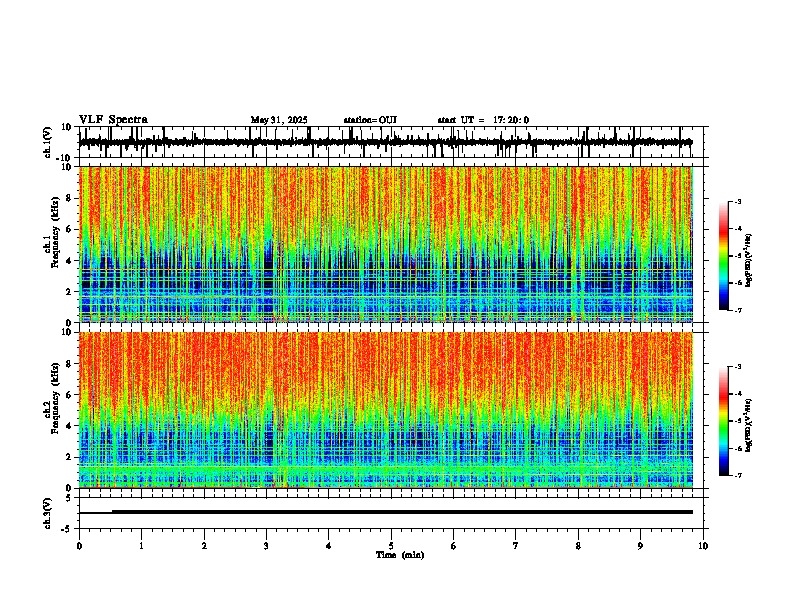The image size is (792, 612).
Task: Click the time axis tick label "7"
Action: tap(516, 546)
